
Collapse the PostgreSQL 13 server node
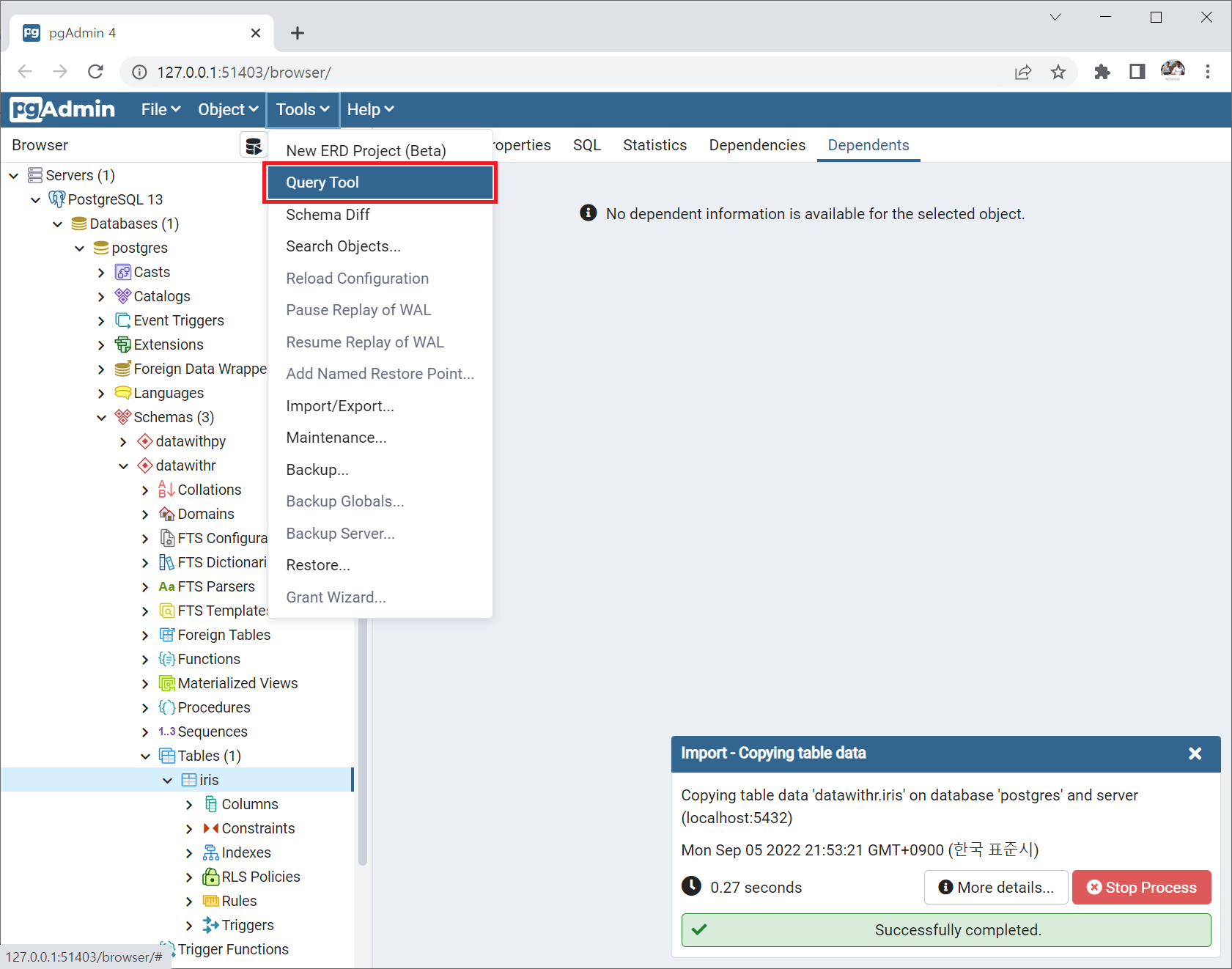pos(36,199)
